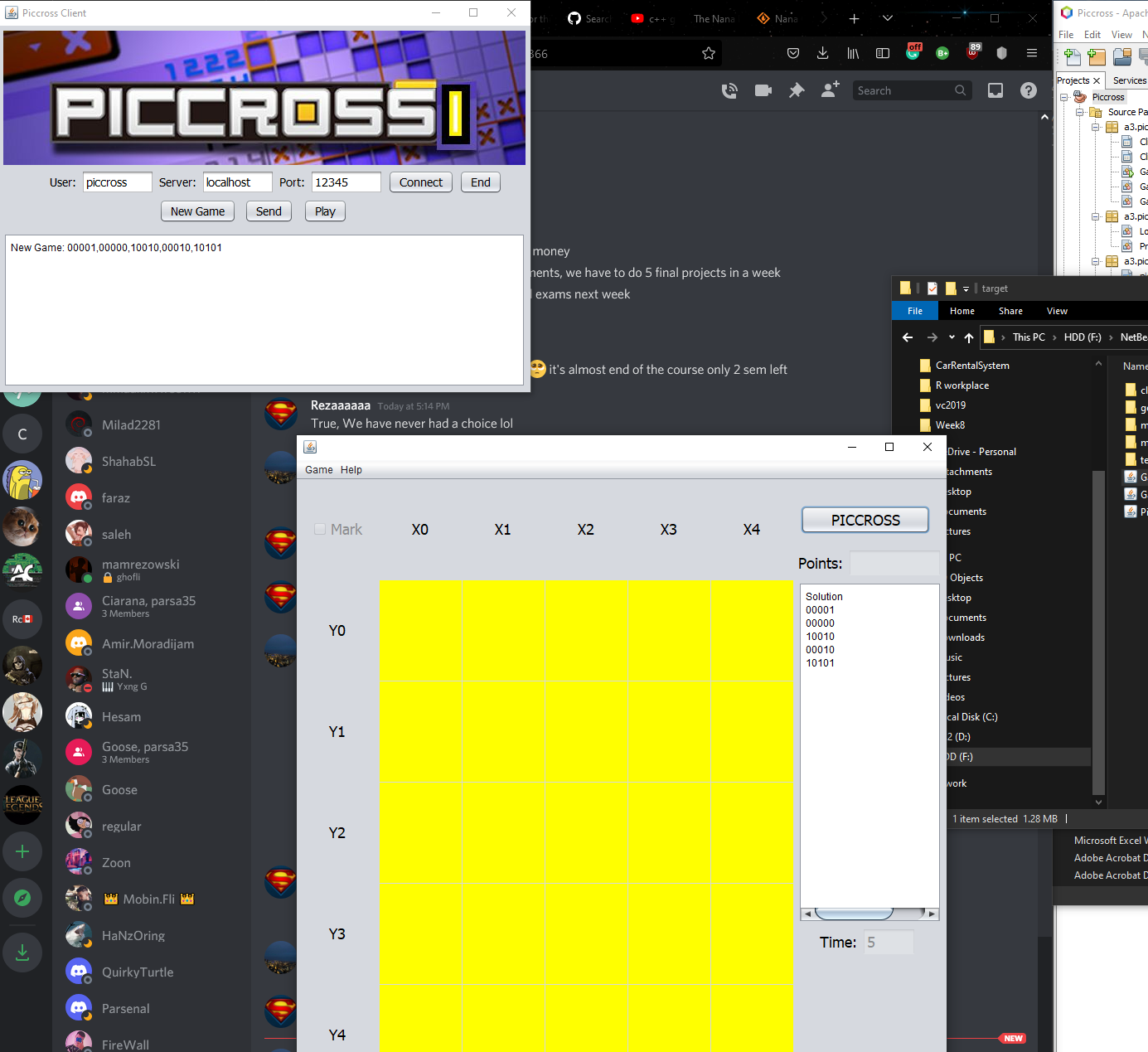Switch to the Share tab in File Explorer
The image size is (1148, 1052).
coord(1010,310)
